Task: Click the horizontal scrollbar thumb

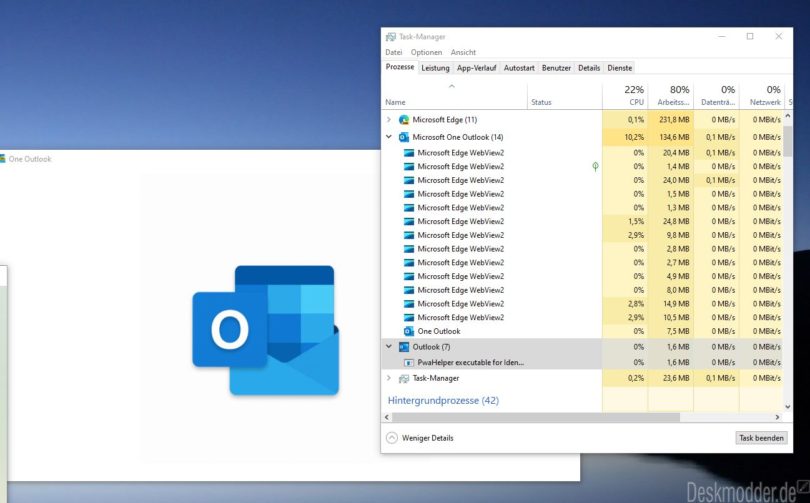Action: coord(536,417)
